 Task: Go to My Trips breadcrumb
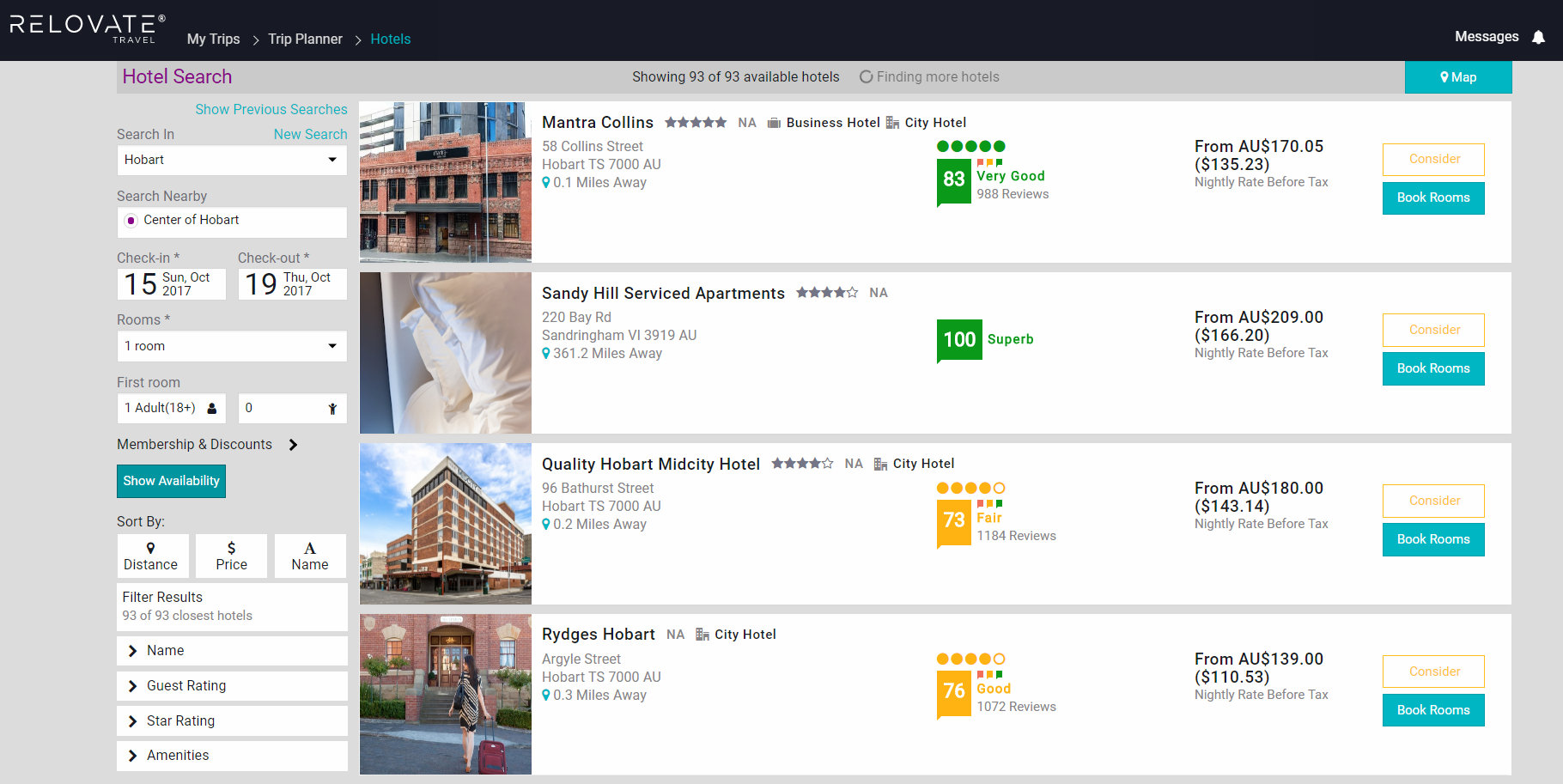[x=213, y=40]
